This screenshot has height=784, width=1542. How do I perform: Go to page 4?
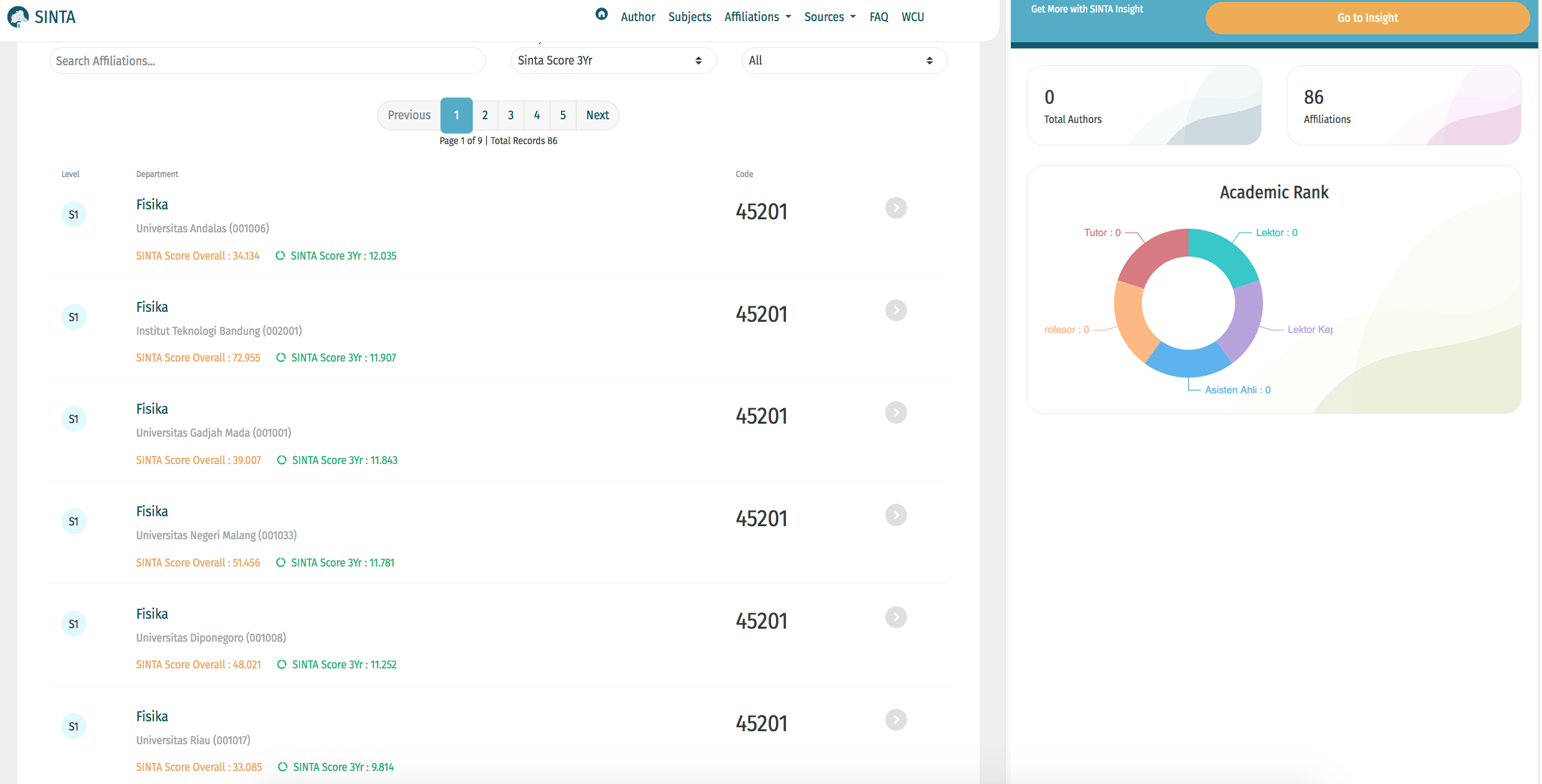pos(537,115)
